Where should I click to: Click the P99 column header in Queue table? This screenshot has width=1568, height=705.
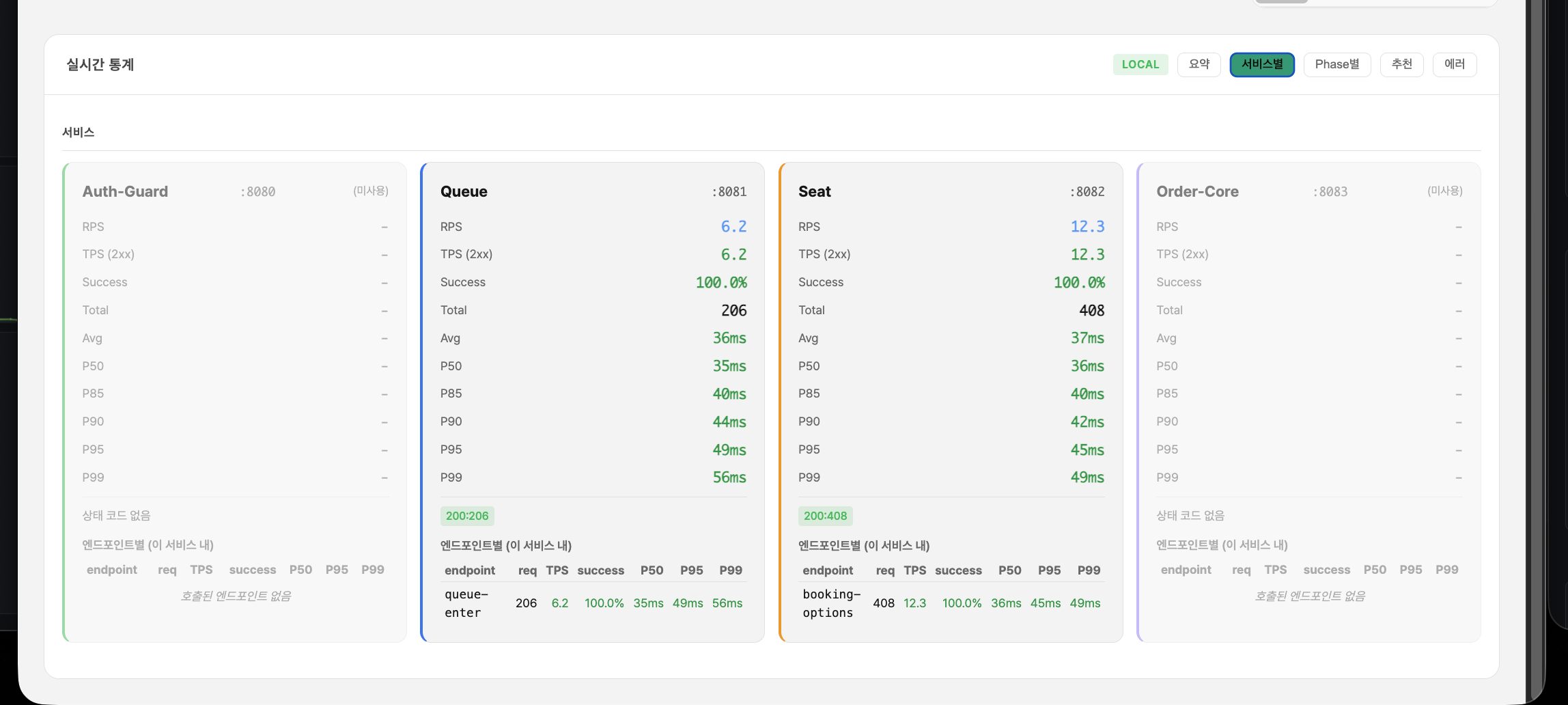[x=730, y=570]
